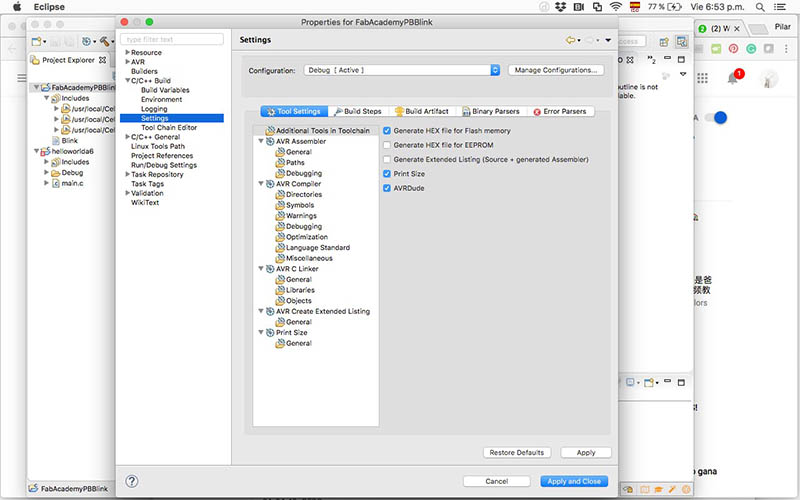The height and width of the screenshot is (500, 800).
Task: Click Apply and Close button
Action: [574, 481]
